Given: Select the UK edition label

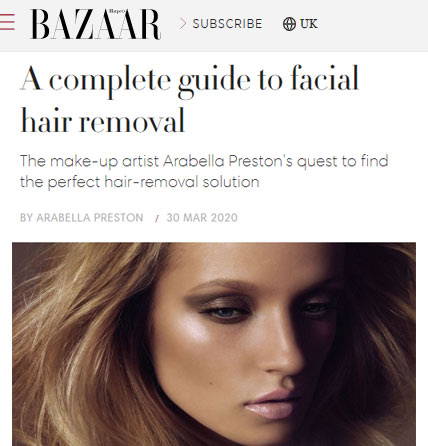Looking at the screenshot, I should coord(308,24).
